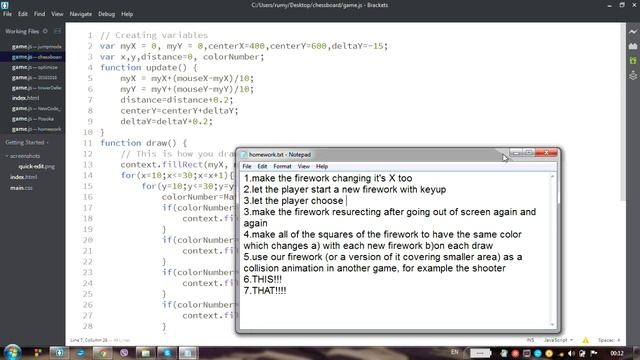Open the Brackets View menu
The width and height of the screenshot is (640, 360).
pos(57,14)
